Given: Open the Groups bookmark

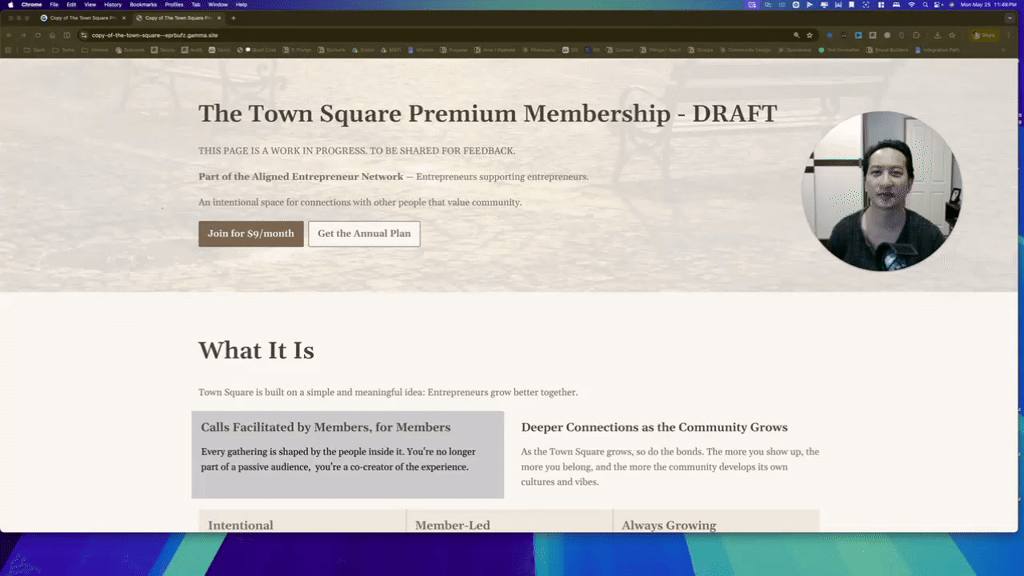Looking at the screenshot, I should pos(701,50).
